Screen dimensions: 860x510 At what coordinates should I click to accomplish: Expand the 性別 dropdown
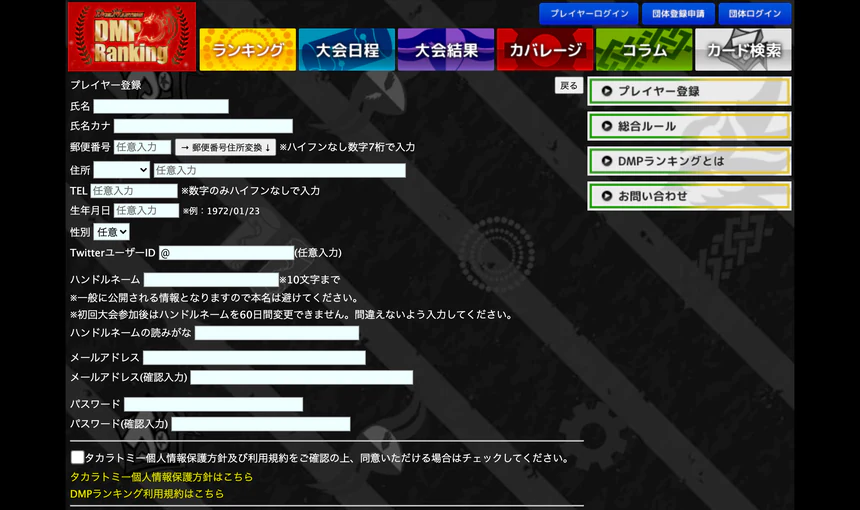(x=111, y=232)
